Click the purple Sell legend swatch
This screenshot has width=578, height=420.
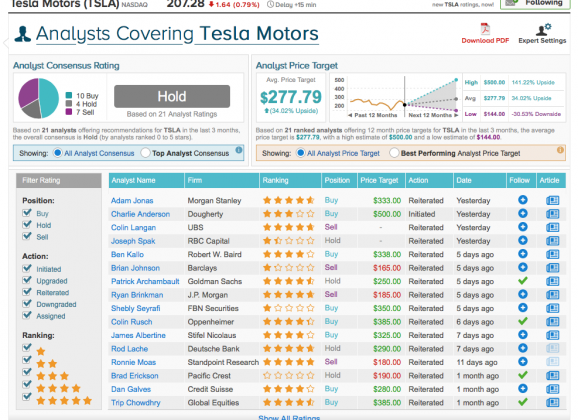coord(69,112)
